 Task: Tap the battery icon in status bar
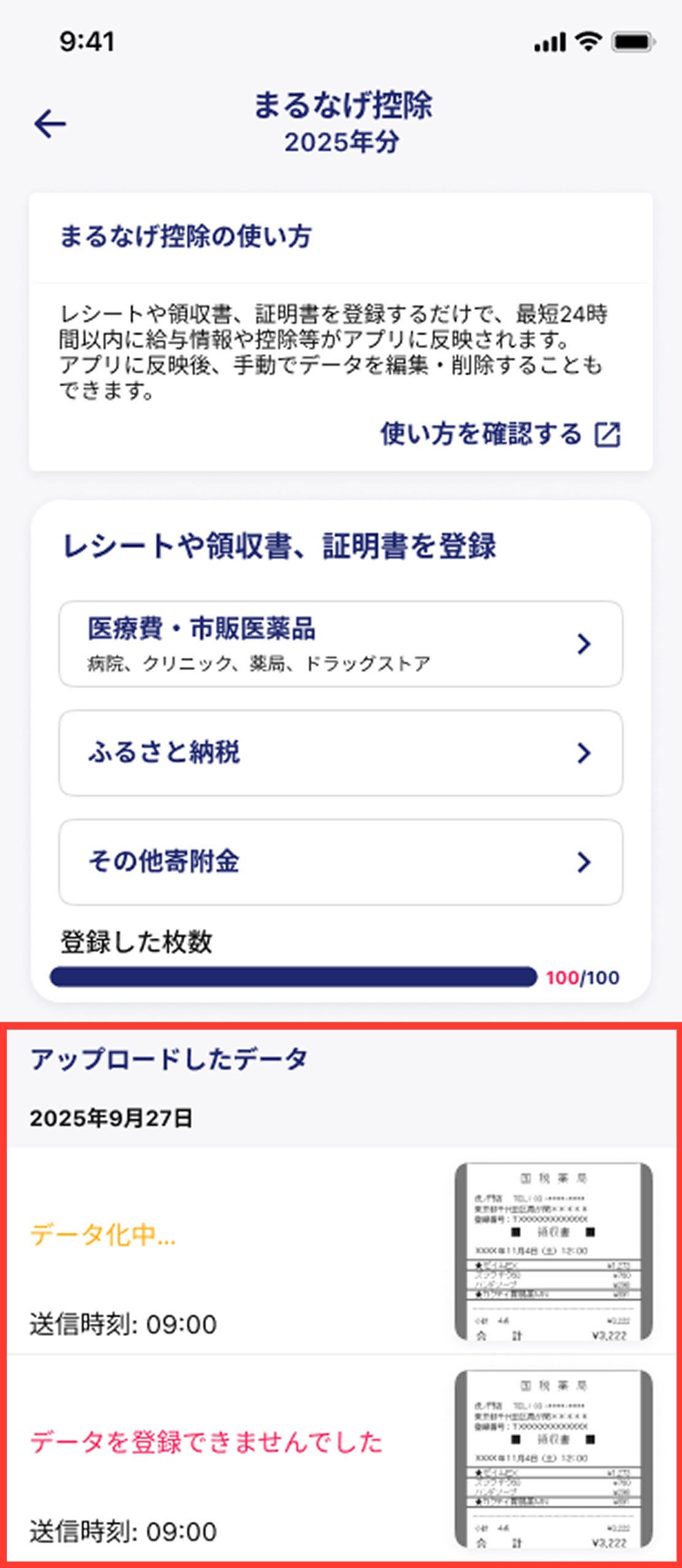click(634, 42)
